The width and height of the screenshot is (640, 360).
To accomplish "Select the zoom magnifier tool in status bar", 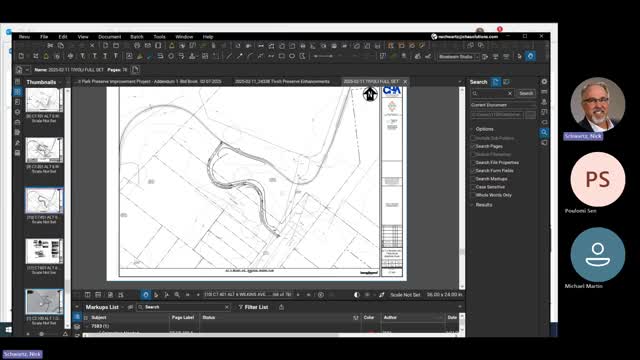I will coord(177,295).
